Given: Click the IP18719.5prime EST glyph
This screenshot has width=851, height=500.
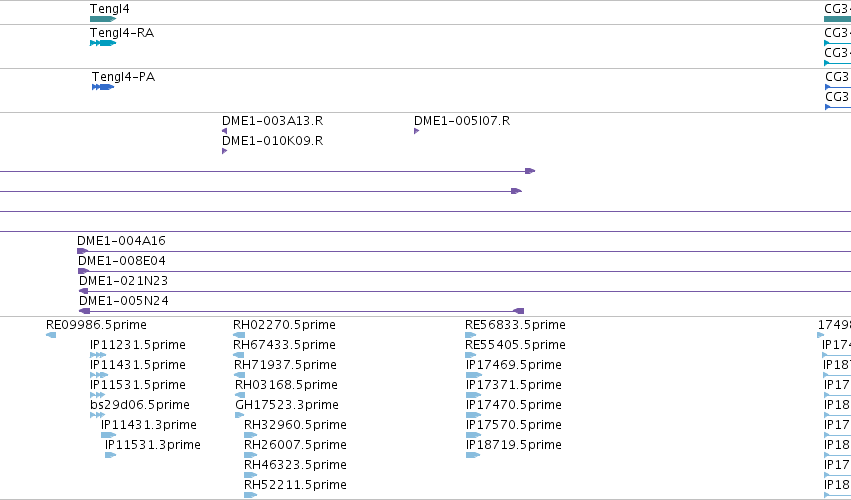Looking at the screenshot, I should (473, 455).
